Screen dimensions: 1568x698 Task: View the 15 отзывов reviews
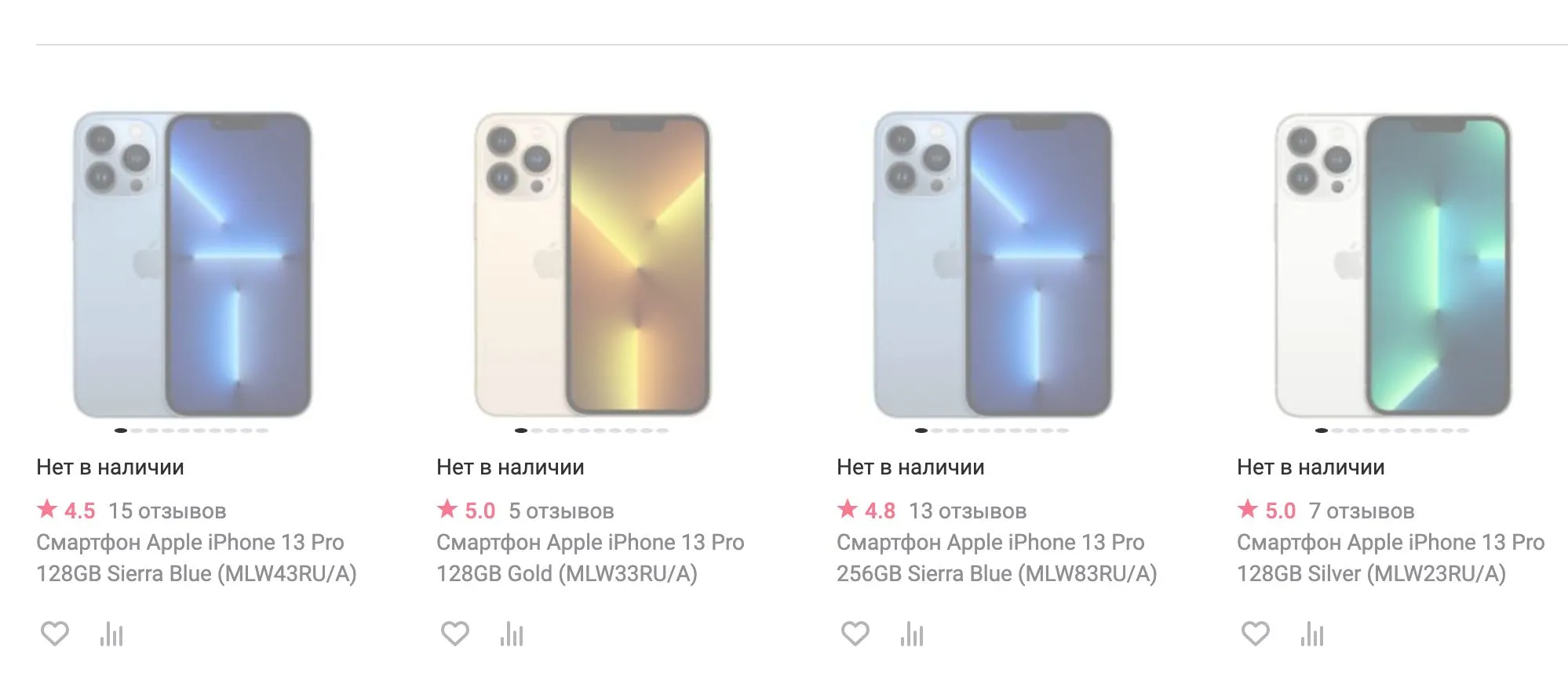167,511
